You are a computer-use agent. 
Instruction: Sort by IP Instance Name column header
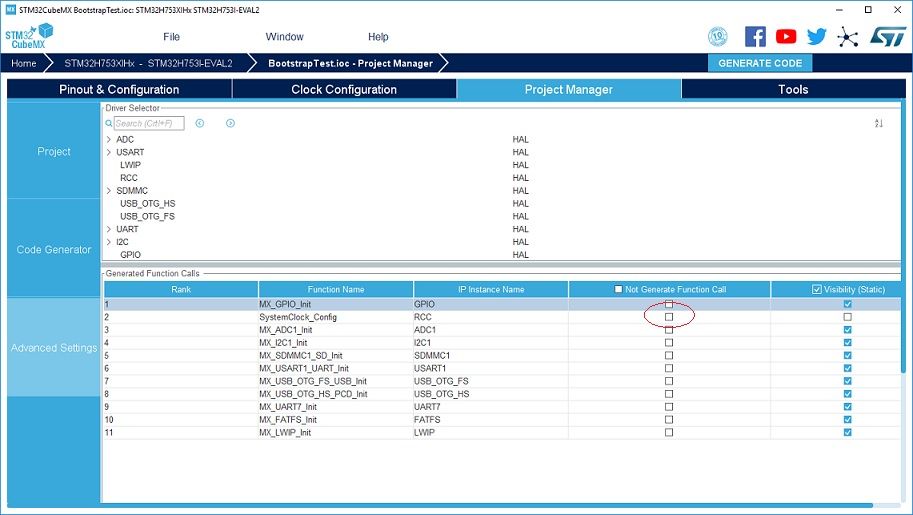(x=491, y=289)
